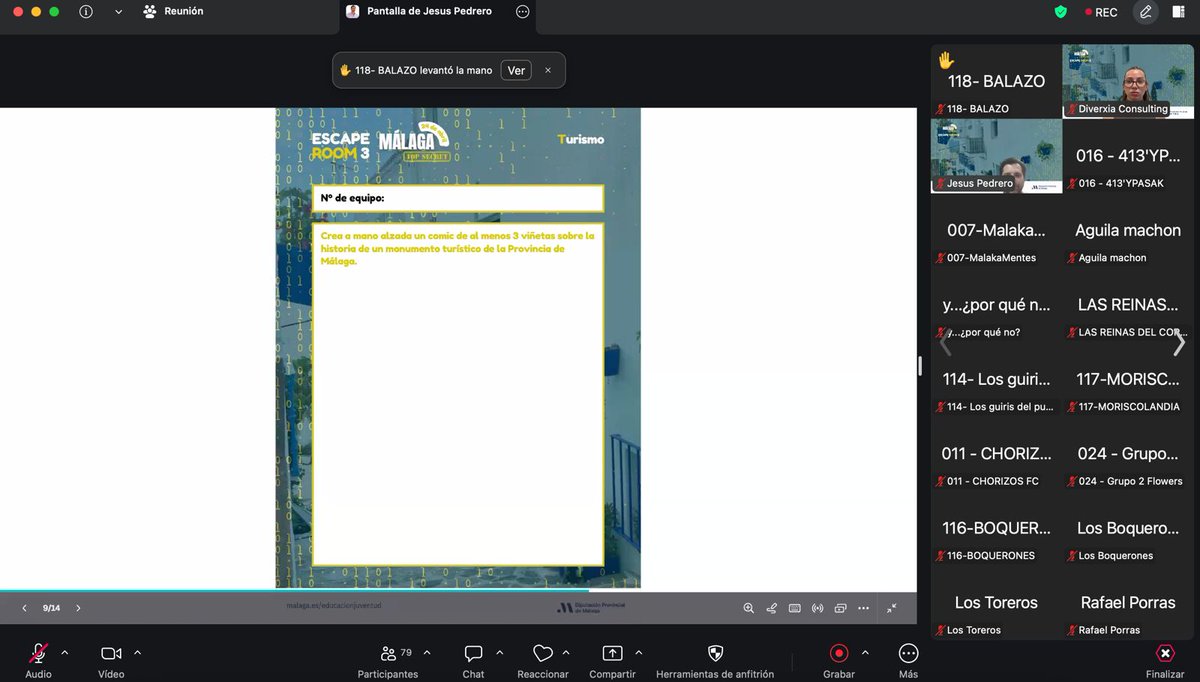Expand the chevron next to meeting info
Image resolution: width=1200 pixels, height=682 pixels.
pyautogui.click(x=119, y=12)
